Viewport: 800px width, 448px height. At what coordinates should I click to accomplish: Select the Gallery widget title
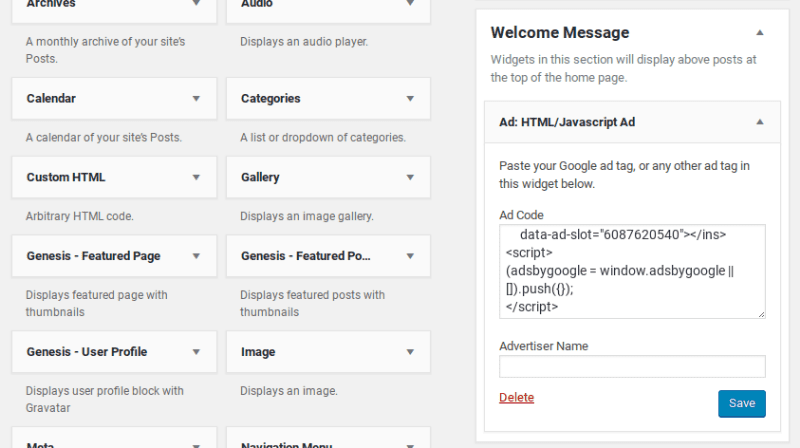(260, 178)
